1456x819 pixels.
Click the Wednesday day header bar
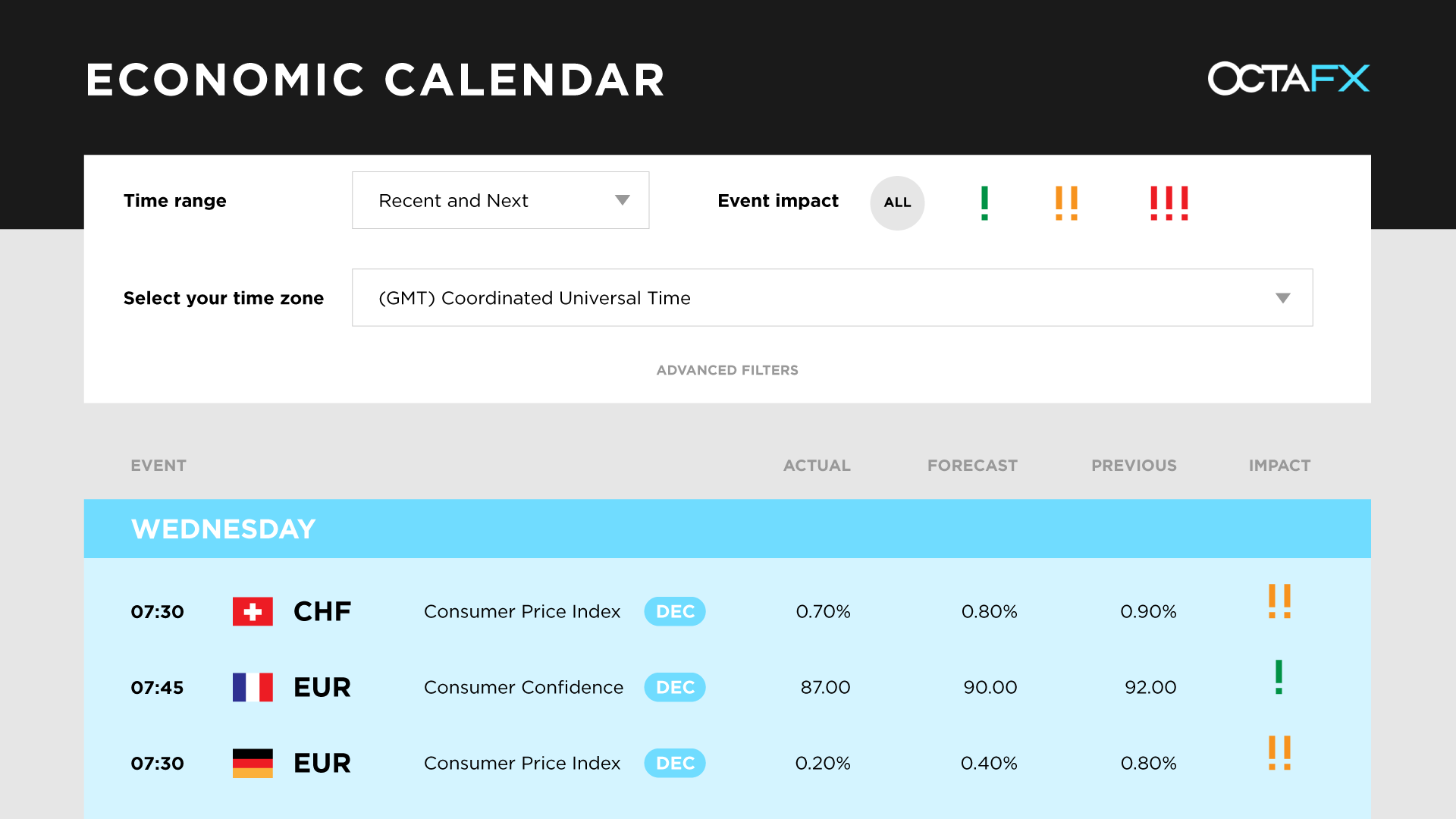[x=726, y=529]
